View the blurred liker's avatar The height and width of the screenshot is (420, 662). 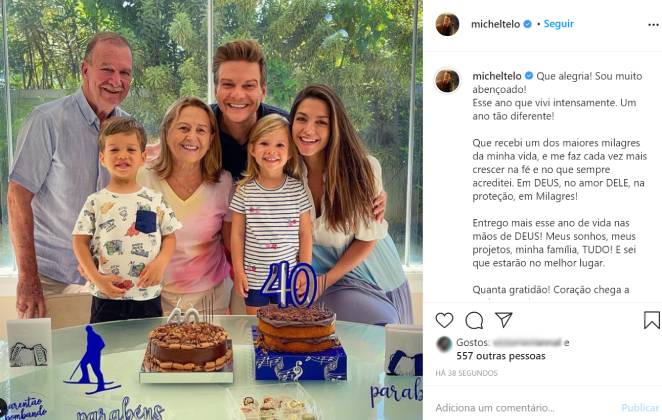(444, 344)
